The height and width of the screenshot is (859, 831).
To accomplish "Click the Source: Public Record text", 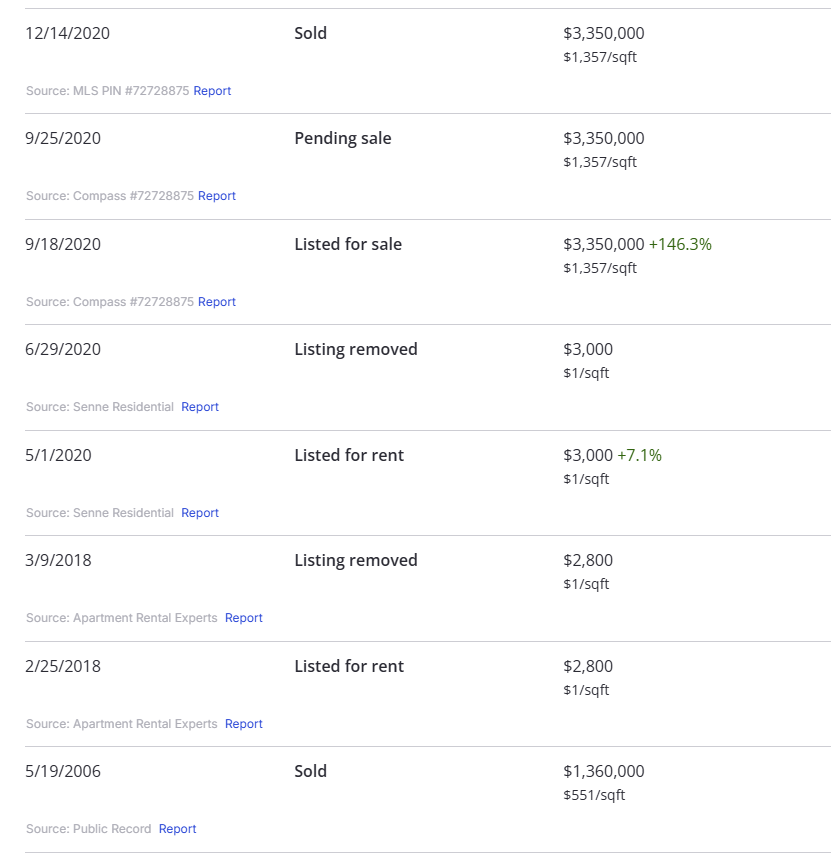I will point(89,829).
